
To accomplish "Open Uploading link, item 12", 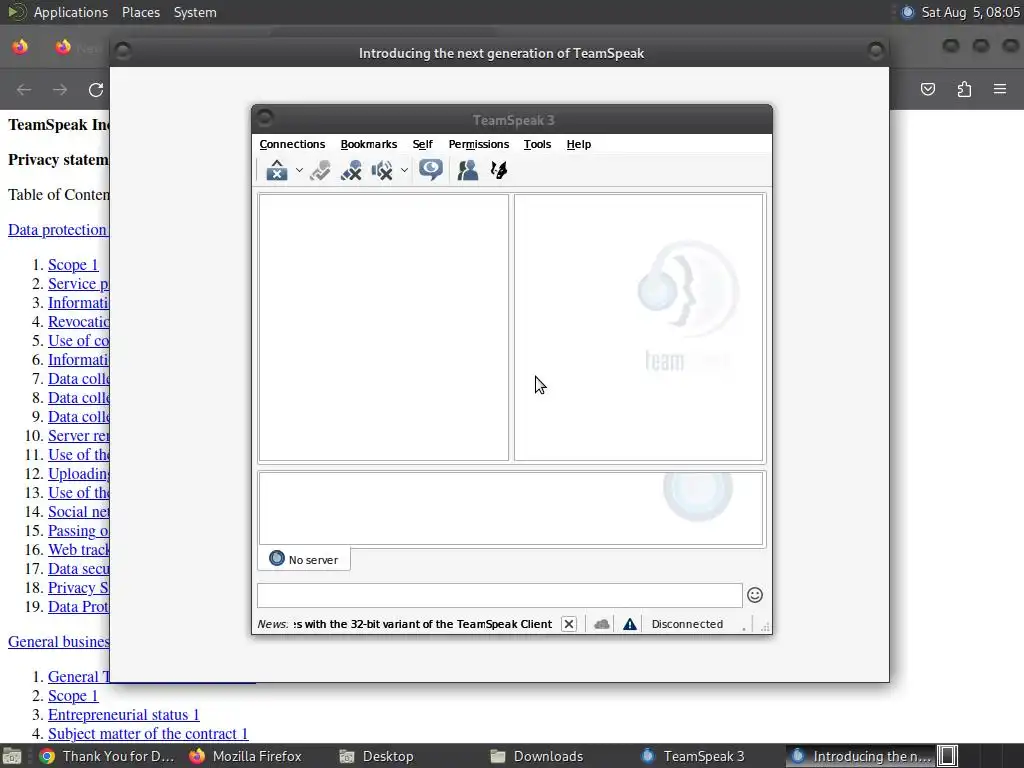I will tap(78, 474).
